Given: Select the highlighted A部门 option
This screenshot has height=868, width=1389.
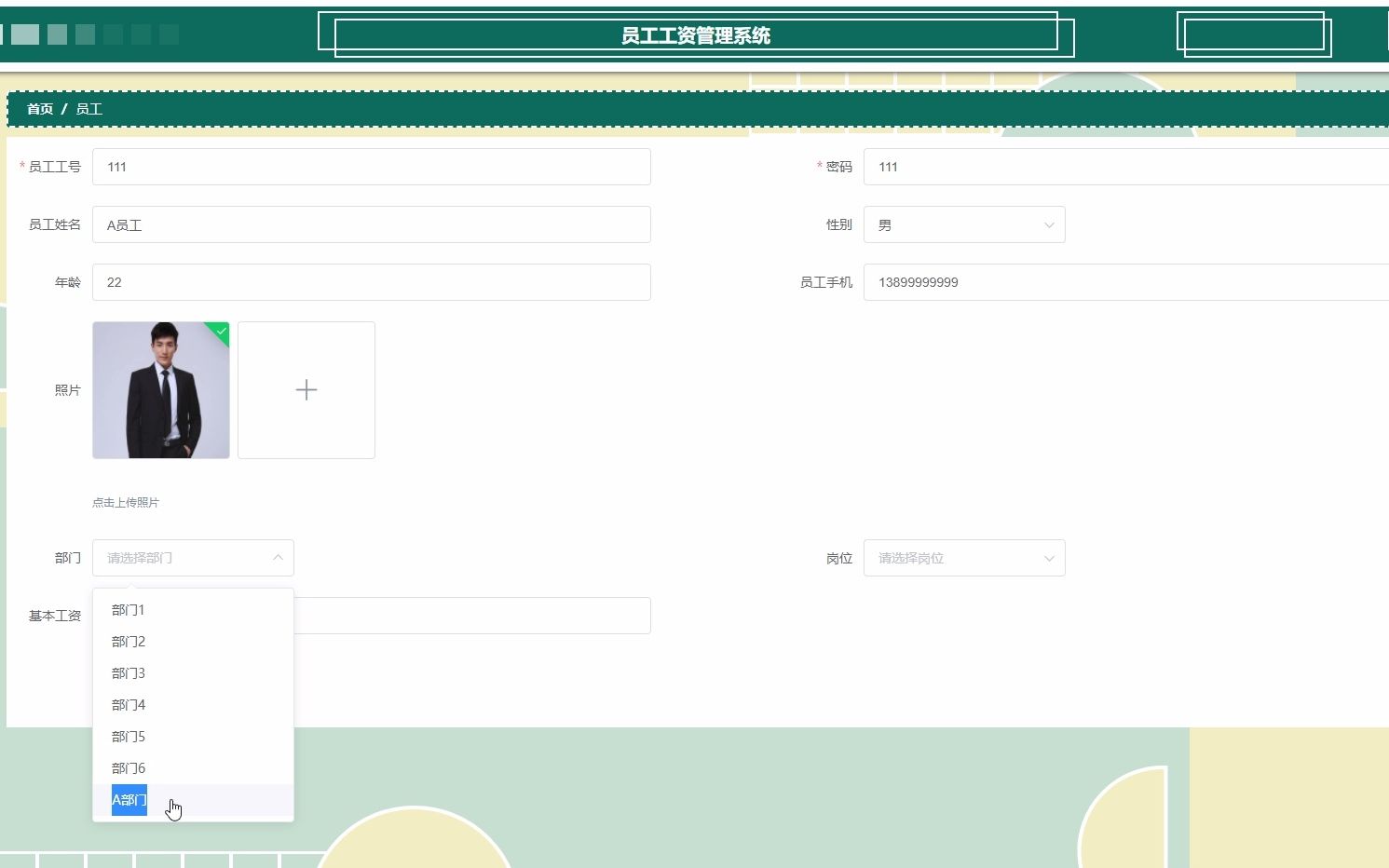Looking at the screenshot, I should click(193, 800).
